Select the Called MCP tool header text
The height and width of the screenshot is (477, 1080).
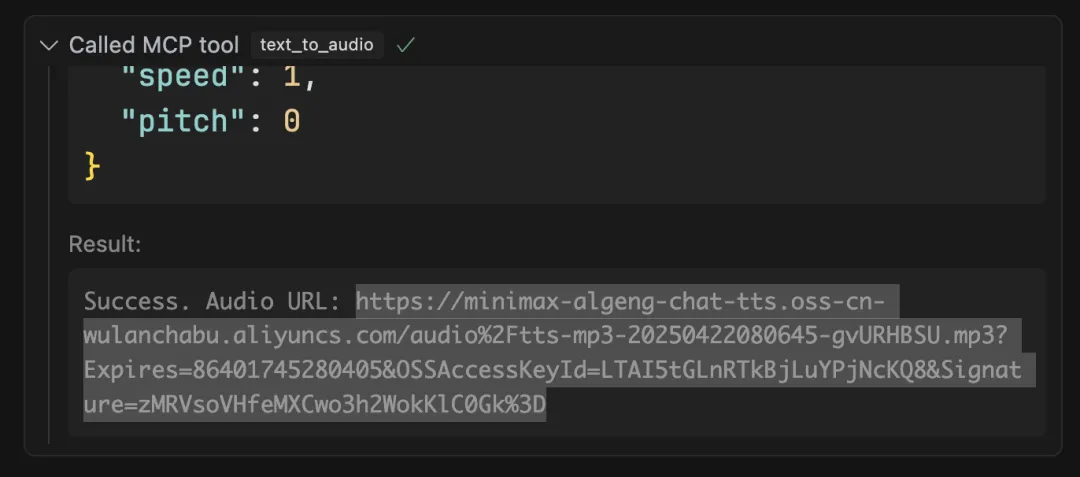154,45
